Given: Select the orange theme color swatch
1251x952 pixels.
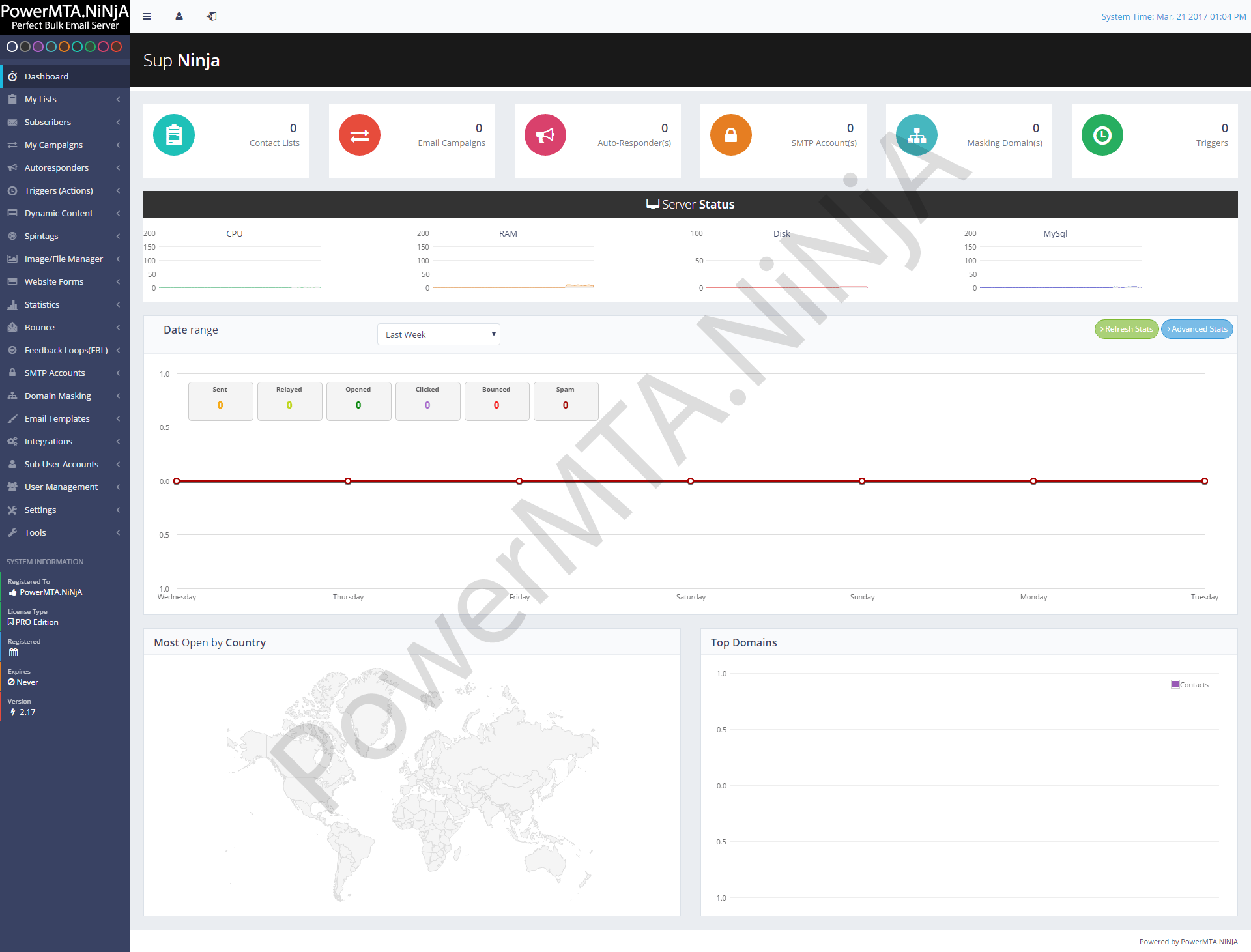Looking at the screenshot, I should pos(64,47).
